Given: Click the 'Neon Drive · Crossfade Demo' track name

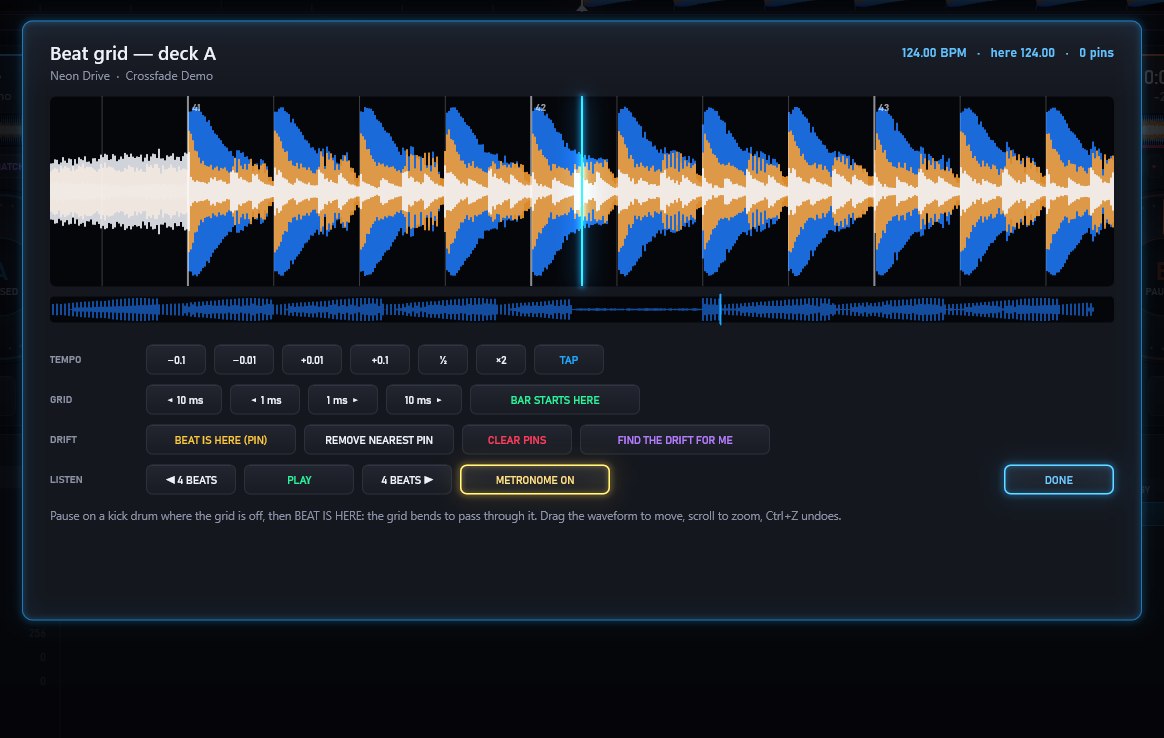Looking at the screenshot, I should coord(131,76).
